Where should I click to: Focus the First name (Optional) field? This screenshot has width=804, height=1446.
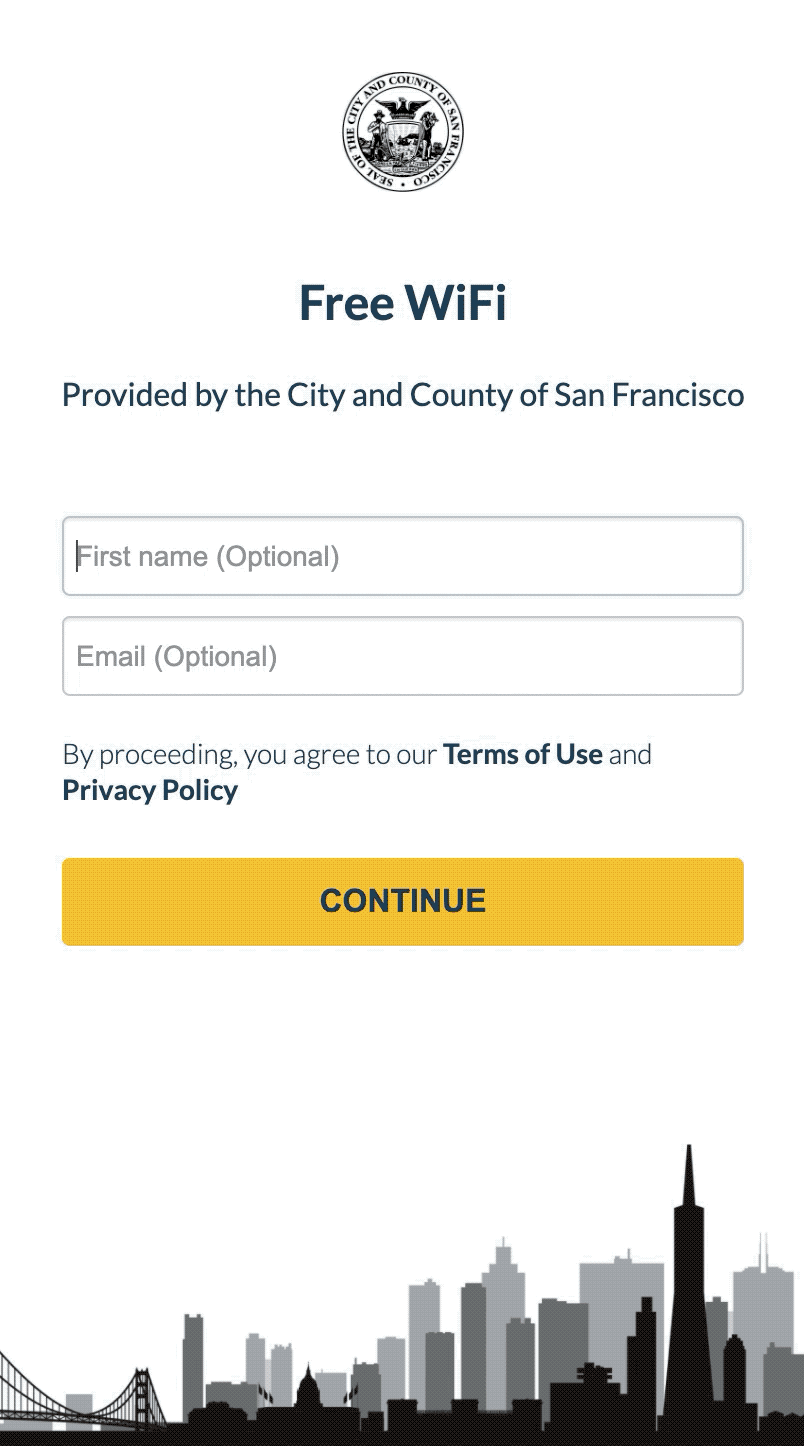(403, 556)
